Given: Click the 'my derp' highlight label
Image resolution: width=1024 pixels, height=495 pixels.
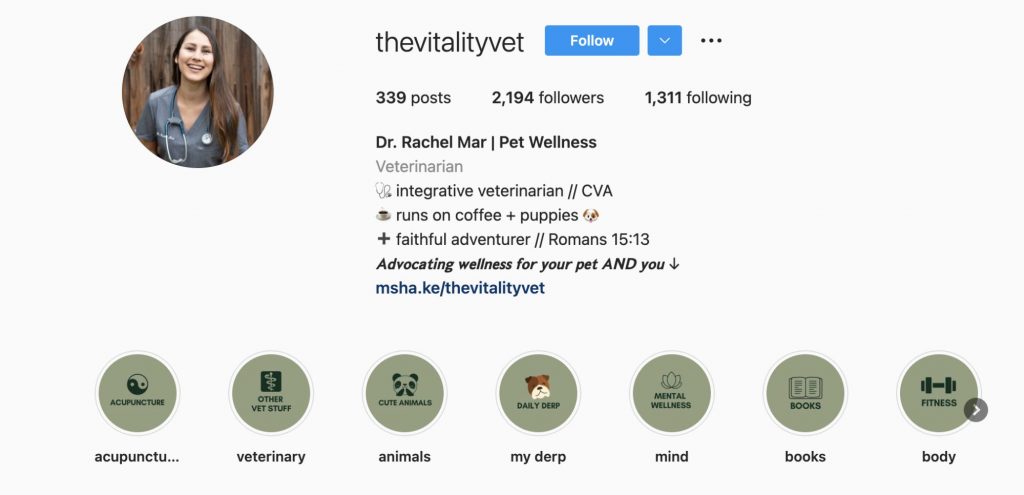Looking at the screenshot, I should (538, 457).
